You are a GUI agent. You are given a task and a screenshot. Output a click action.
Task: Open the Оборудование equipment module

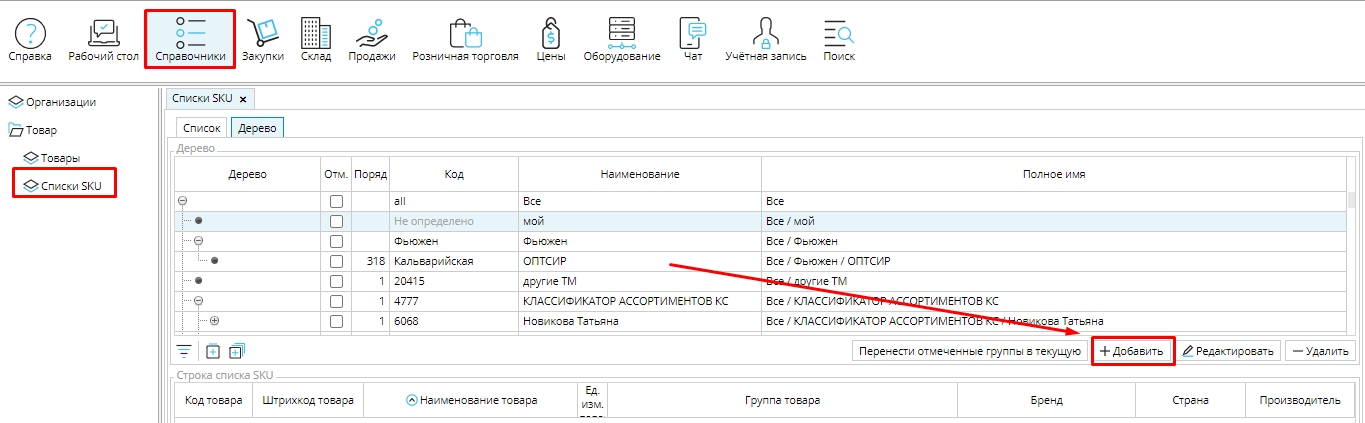coord(621,40)
